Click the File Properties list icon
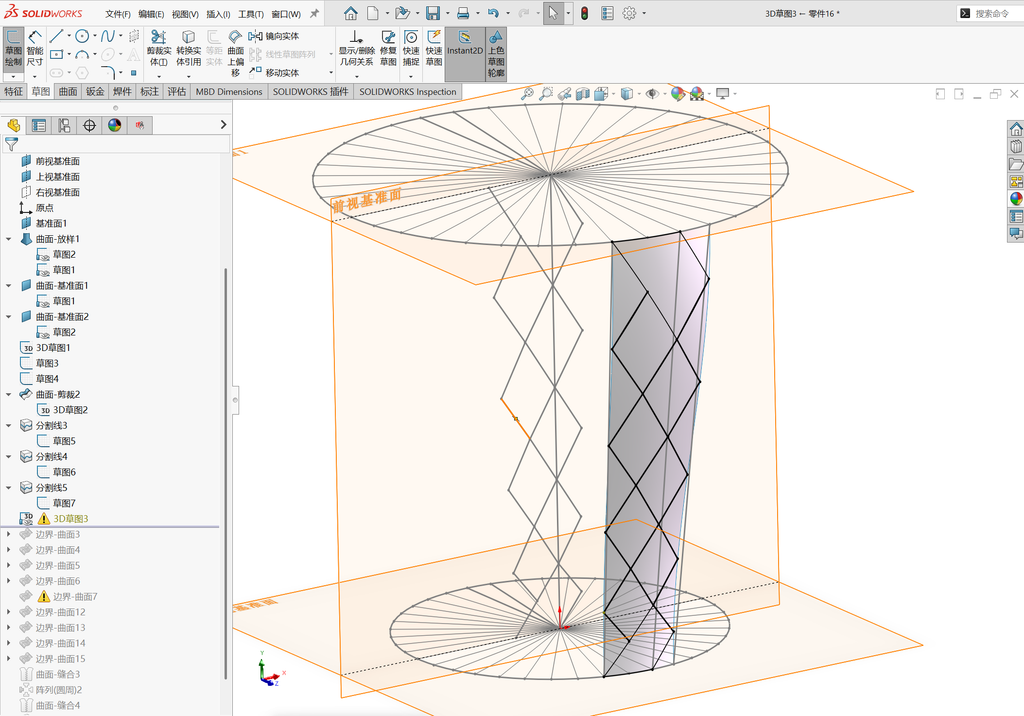Viewport: 1024px width, 716px height. pos(607,13)
